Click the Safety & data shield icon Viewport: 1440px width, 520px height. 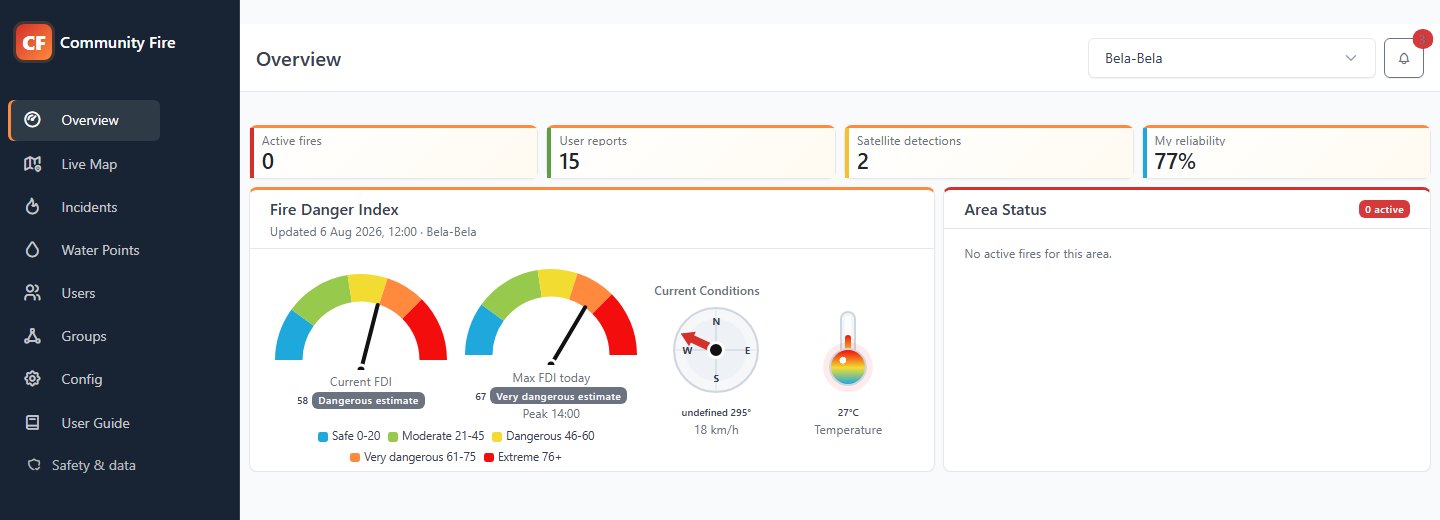point(33,465)
